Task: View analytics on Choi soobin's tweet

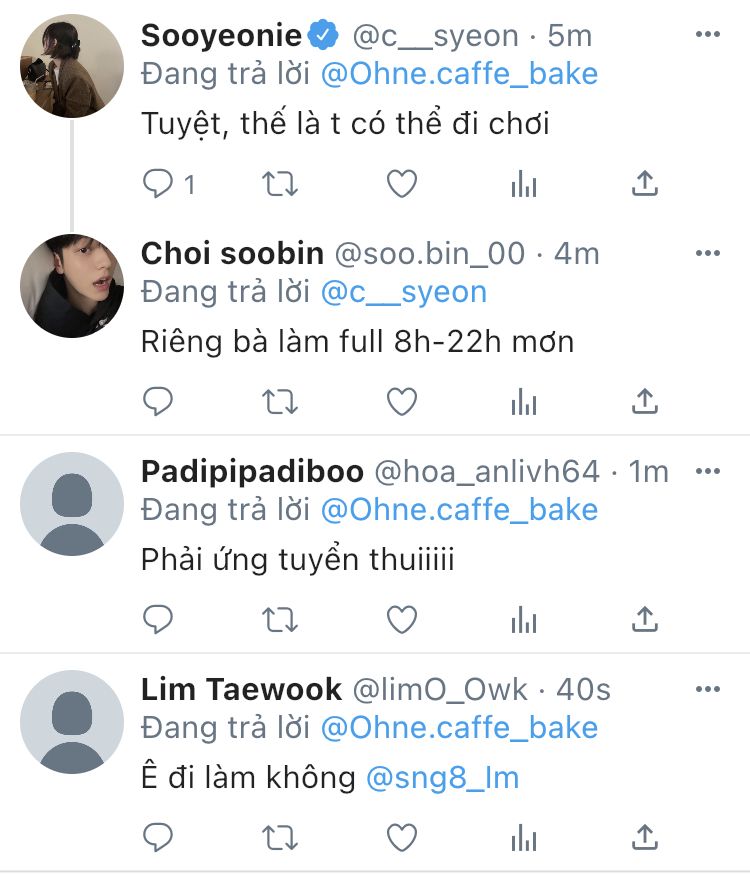Action: [524, 402]
